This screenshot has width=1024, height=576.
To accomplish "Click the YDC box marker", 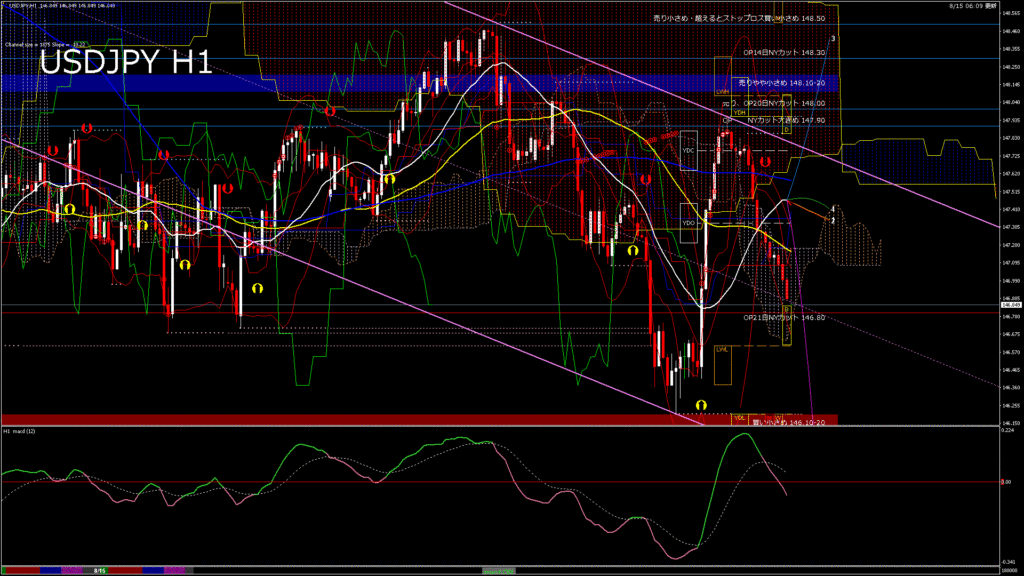I will 688,150.
